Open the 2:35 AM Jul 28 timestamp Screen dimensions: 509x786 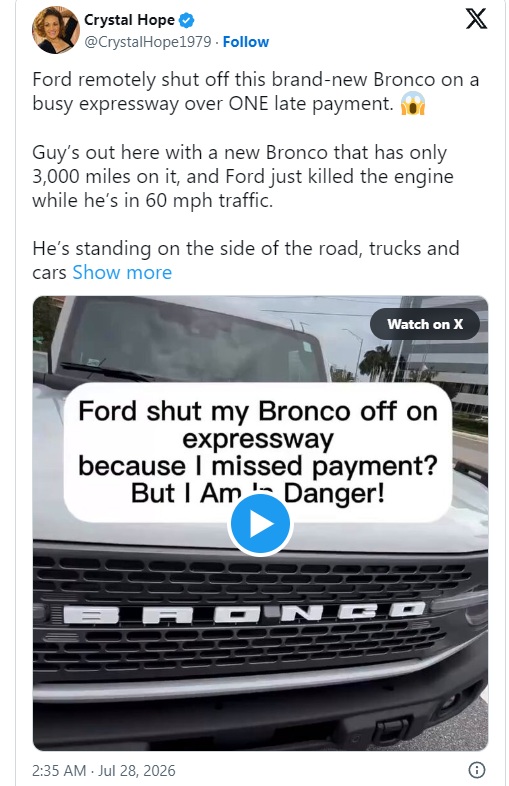104,770
